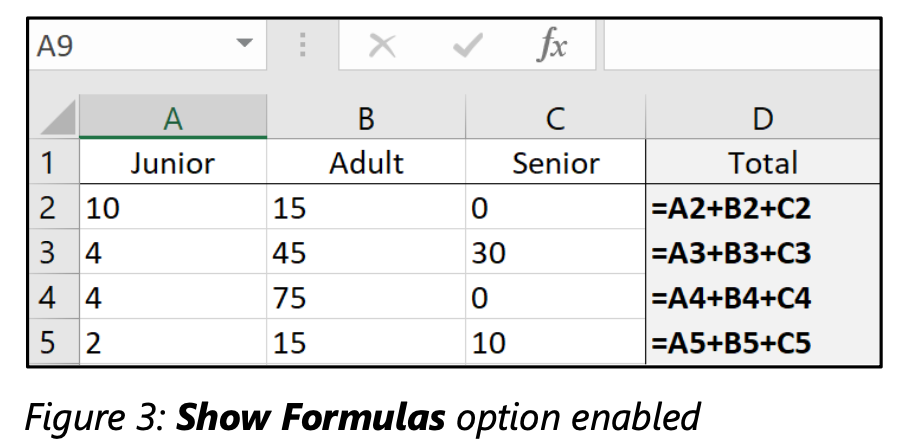Image resolution: width=912 pixels, height=442 pixels.
Task: Click the Cancel X icon in formula bar
Action: pos(382,46)
